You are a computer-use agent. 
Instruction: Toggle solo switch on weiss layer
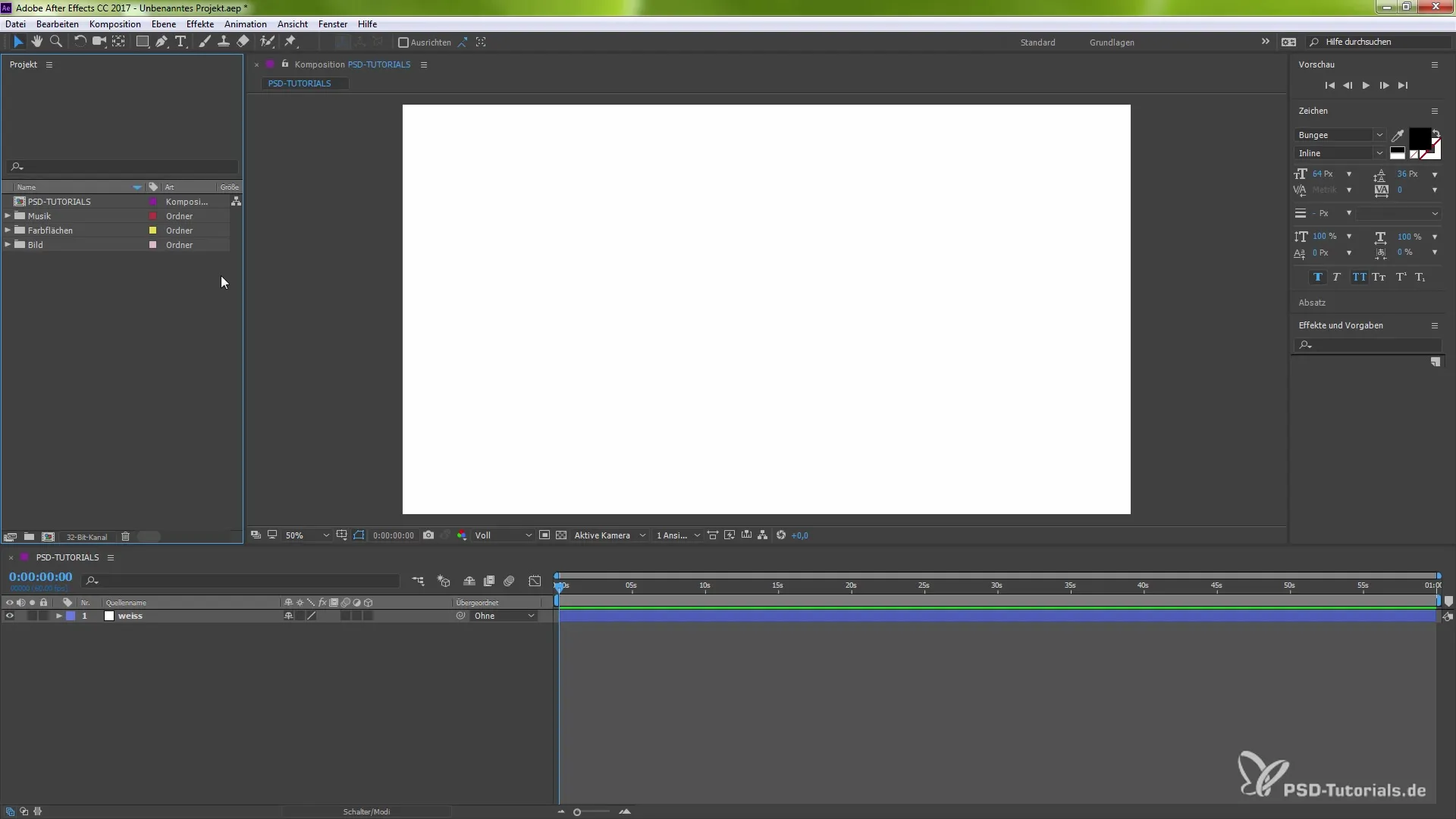pyautogui.click(x=32, y=616)
